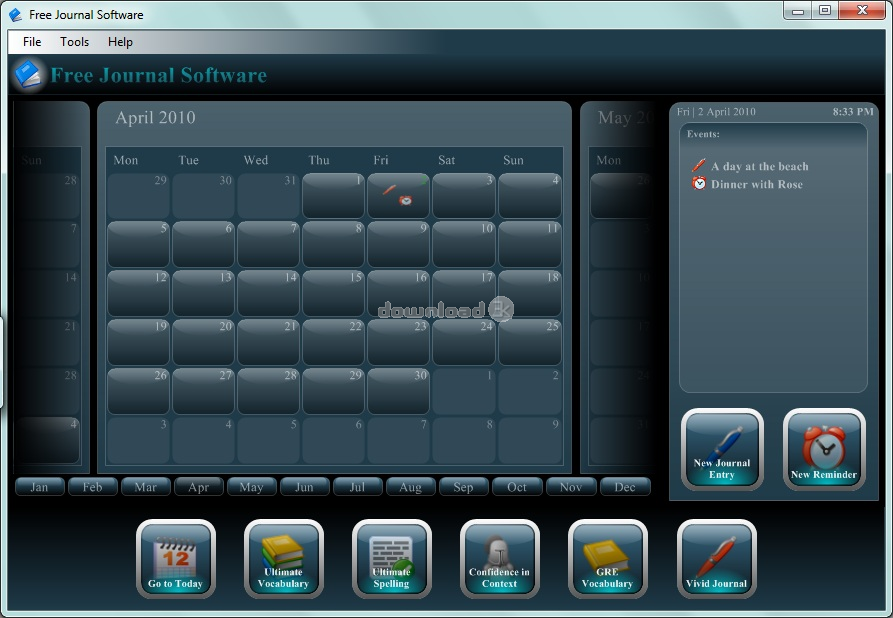Click the May 2010 next month panel

(619, 288)
